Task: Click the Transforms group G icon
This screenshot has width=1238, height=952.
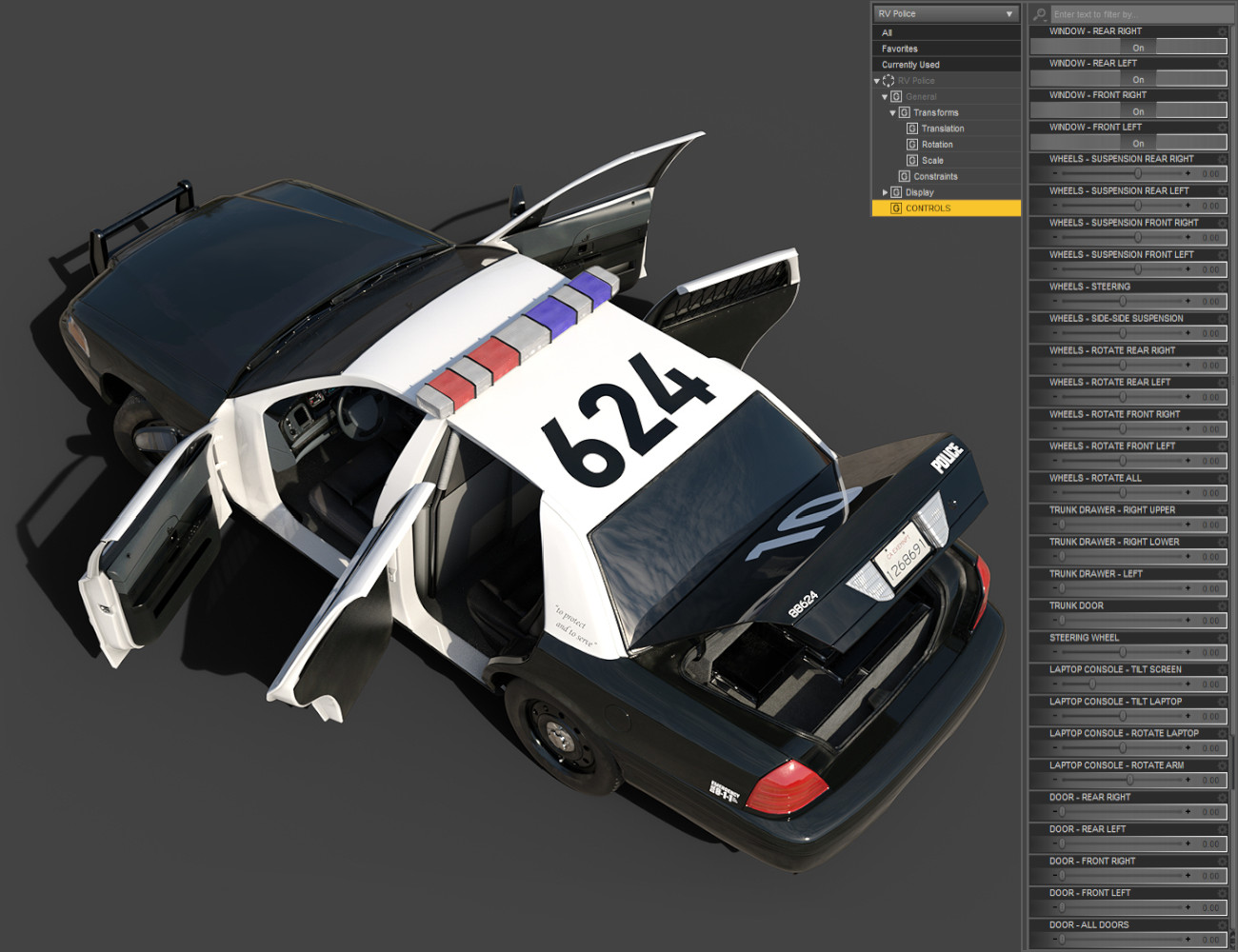Action: coord(905,112)
